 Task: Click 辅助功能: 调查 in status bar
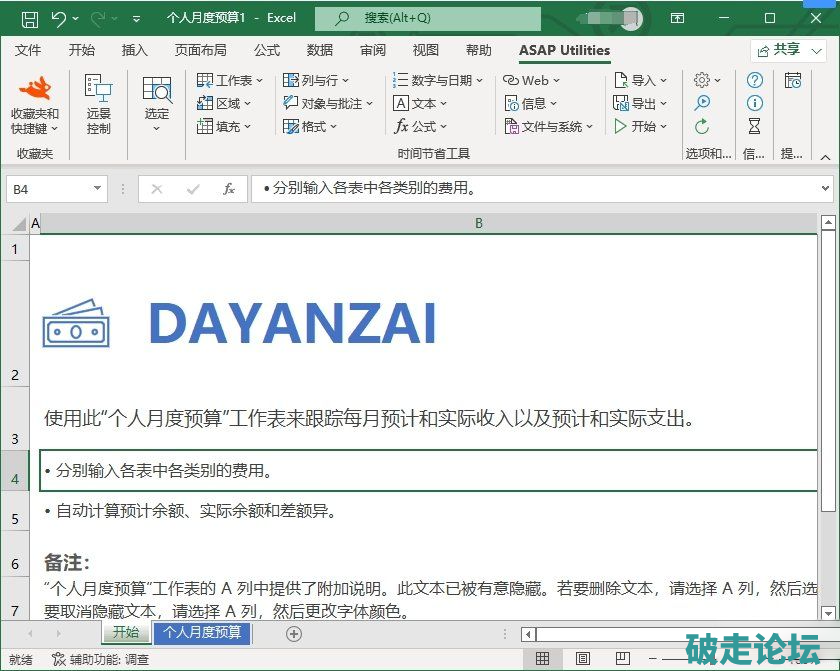click(x=101, y=659)
